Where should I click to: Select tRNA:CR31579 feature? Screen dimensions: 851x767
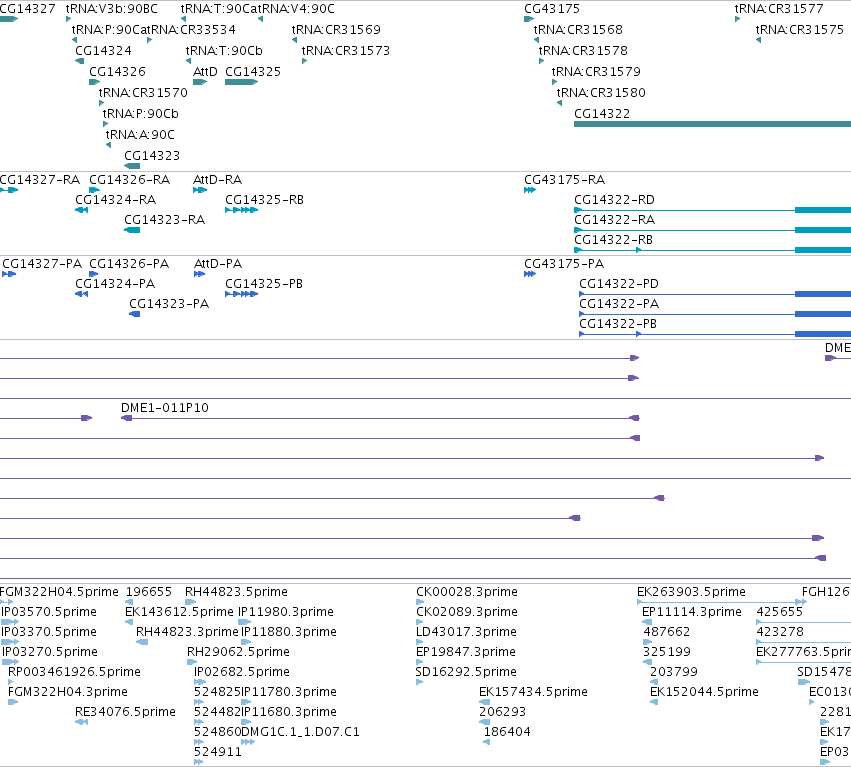(554, 82)
